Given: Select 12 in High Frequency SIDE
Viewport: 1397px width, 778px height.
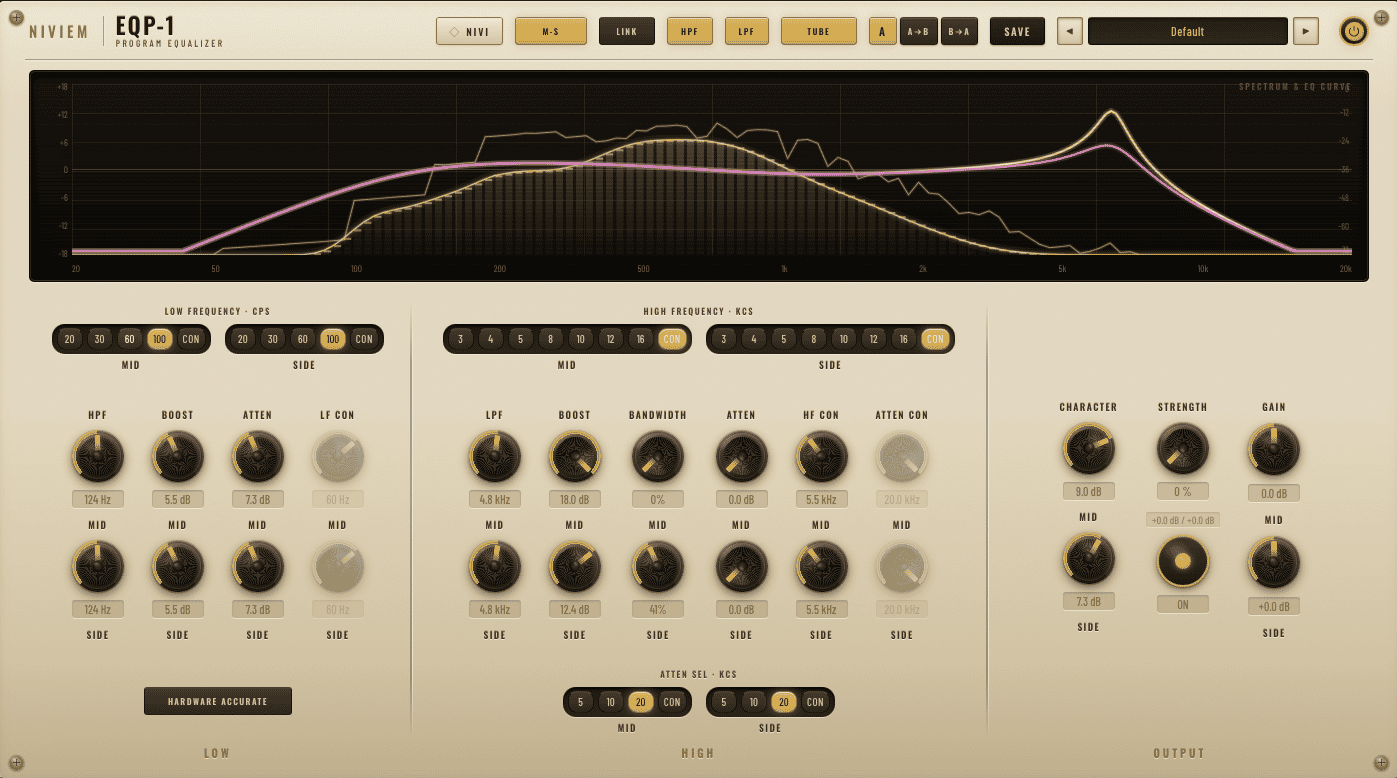Looking at the screenshot, I should click(x=874, y=339).
